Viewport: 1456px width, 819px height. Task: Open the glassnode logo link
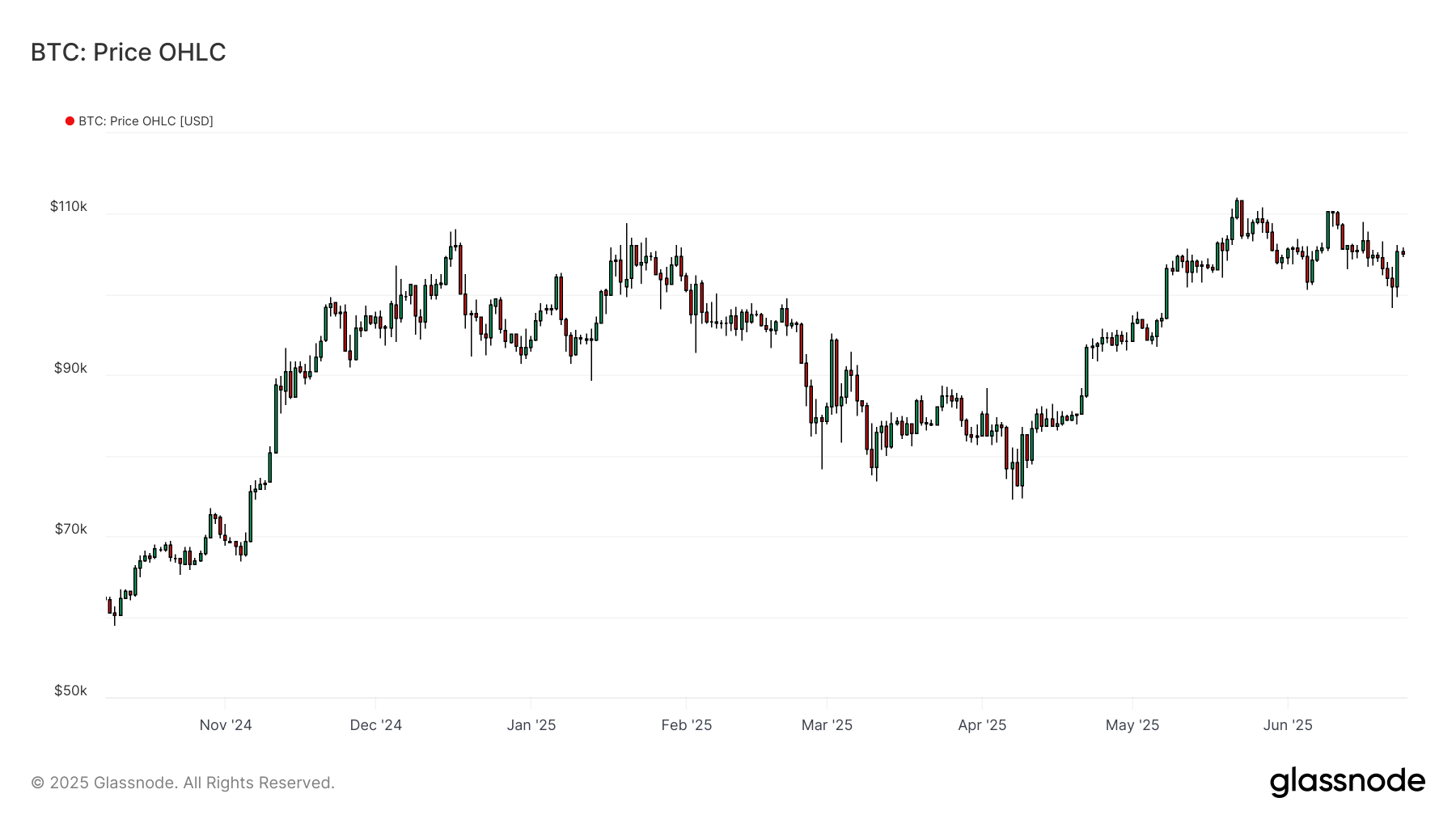[1347, 782]
